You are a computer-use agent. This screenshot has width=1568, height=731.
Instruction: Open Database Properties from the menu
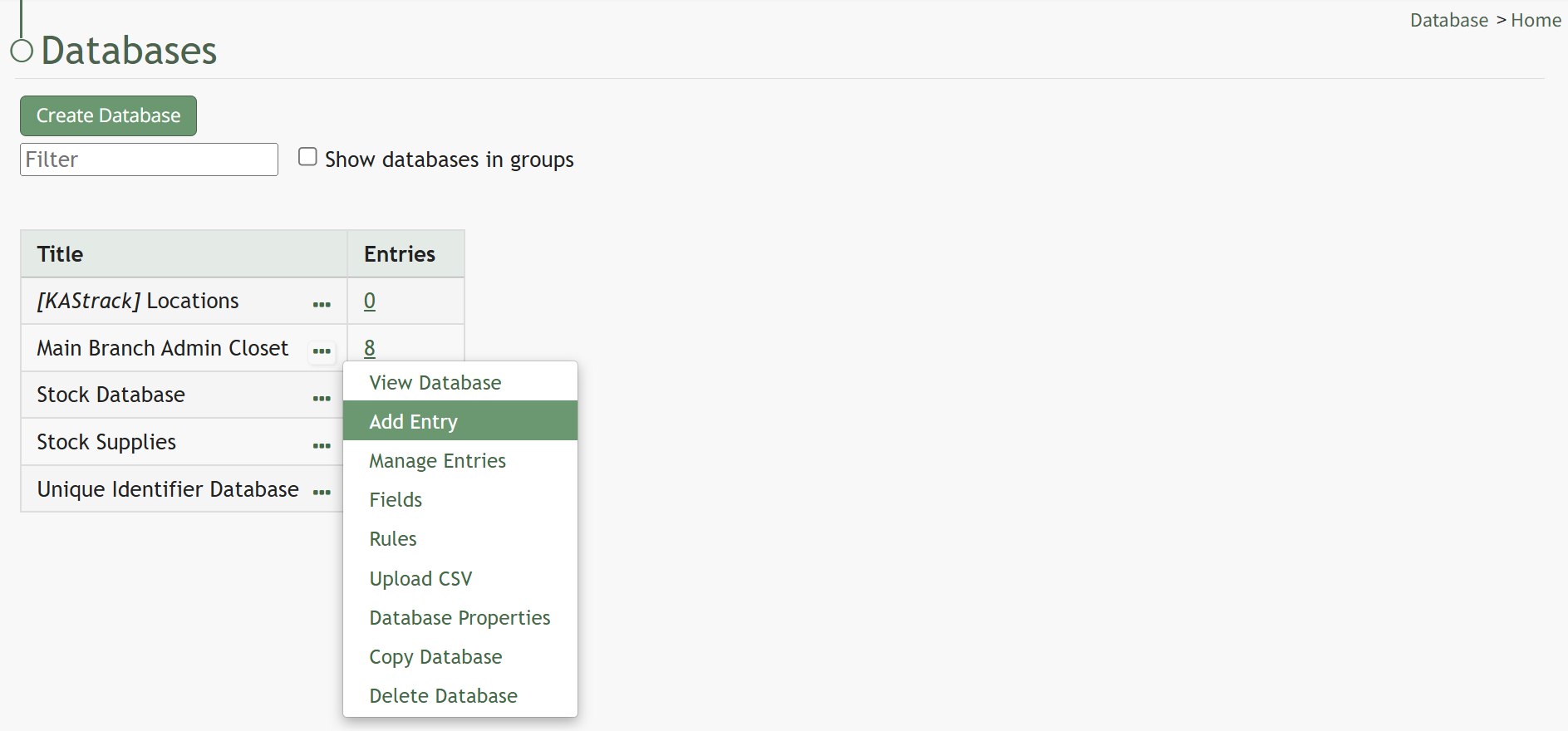[460, 617]
